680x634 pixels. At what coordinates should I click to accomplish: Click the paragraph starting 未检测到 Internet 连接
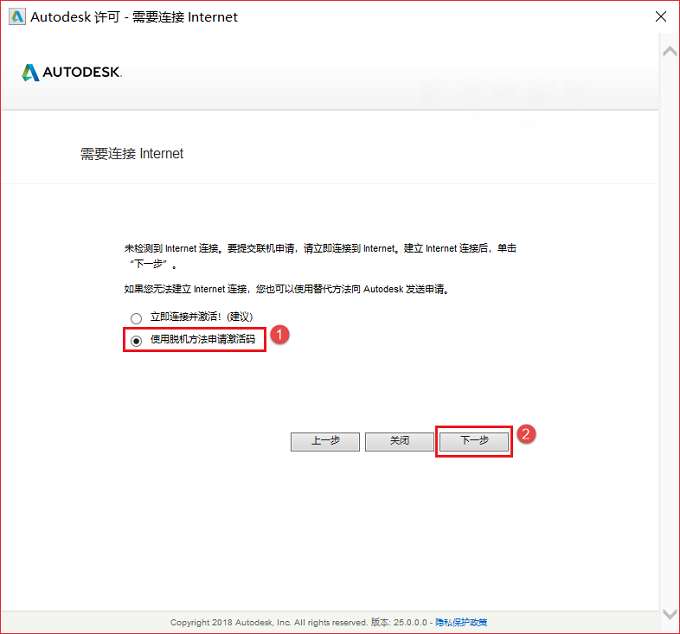click(320, 256)
